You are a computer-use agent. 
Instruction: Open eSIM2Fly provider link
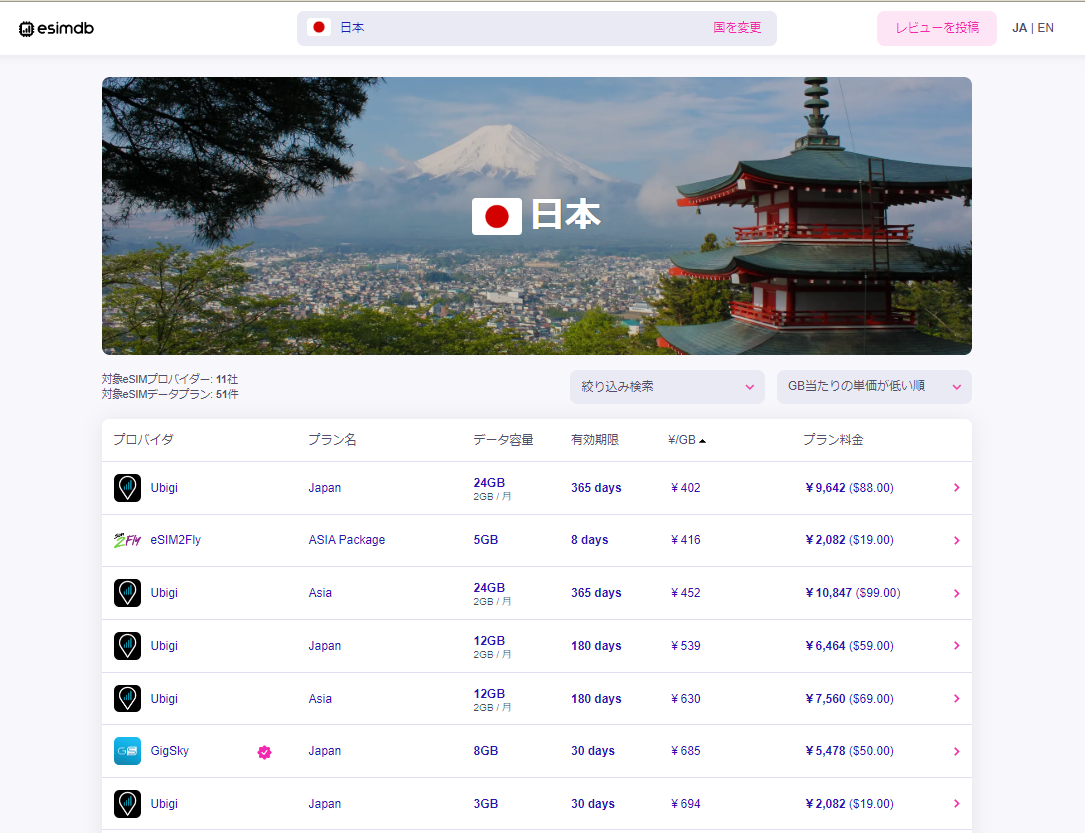176,540
